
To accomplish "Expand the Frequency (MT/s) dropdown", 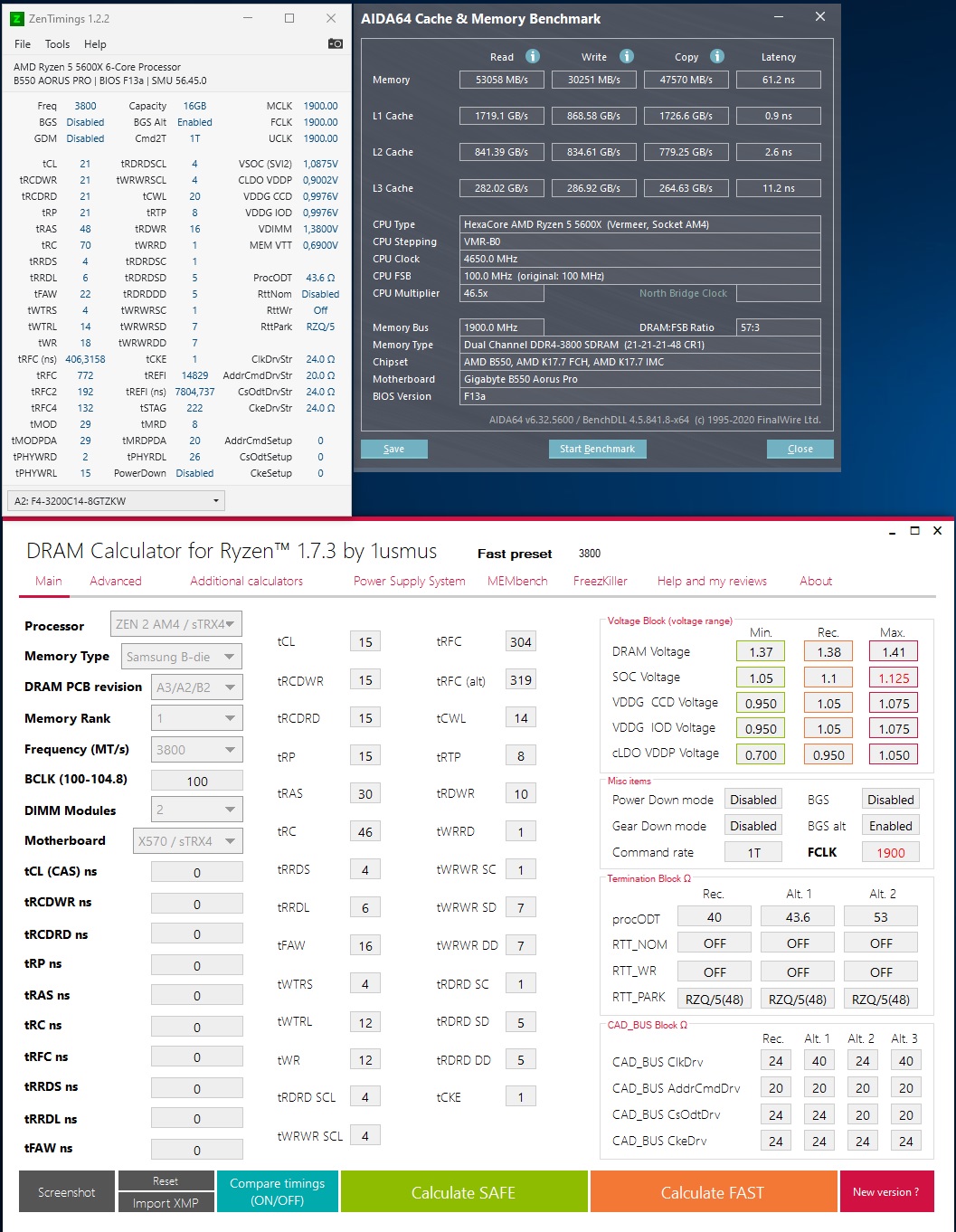I will pyautogui.click(x=197, y=749).
